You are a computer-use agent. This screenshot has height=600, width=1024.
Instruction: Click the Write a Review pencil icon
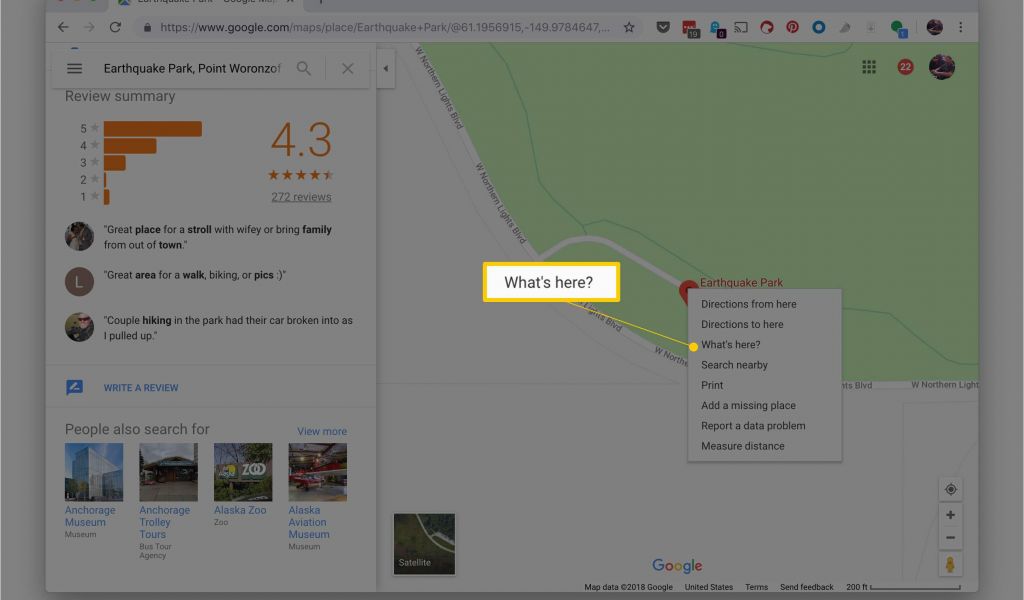pyautogui.click(x=74, y=387)
